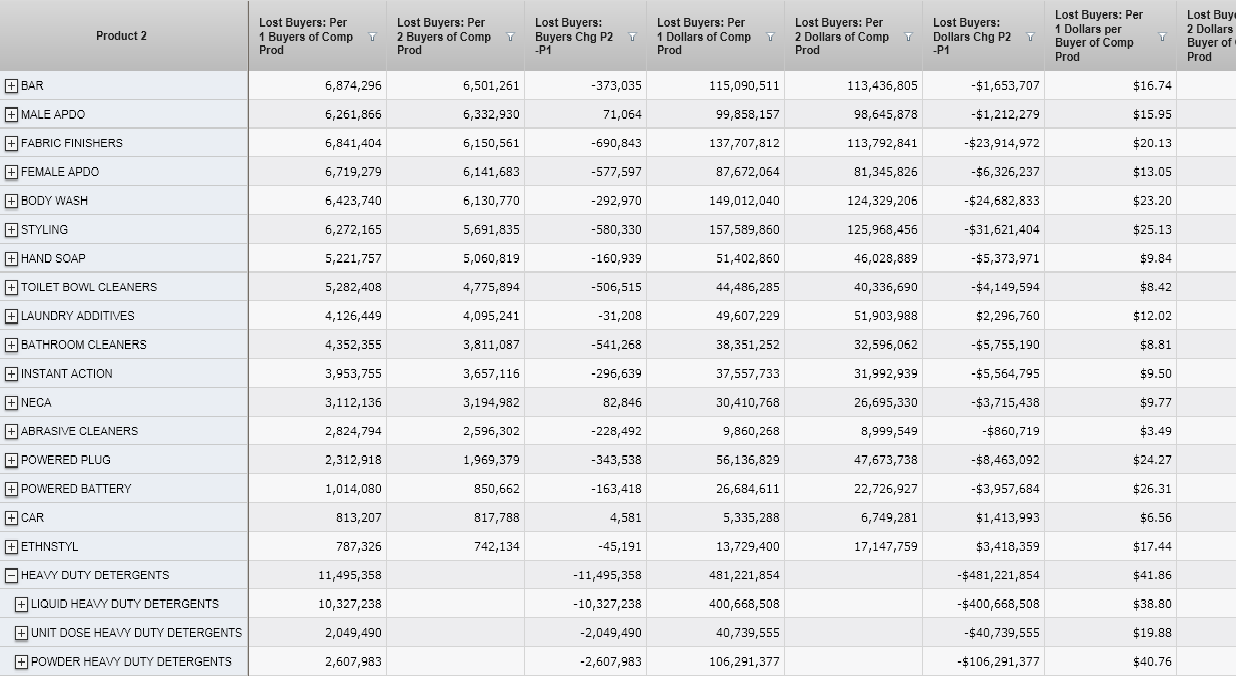The image size is (1236, 684).
Task: Open filter for Per 2 Buyers column
Action: pos(510,37)
